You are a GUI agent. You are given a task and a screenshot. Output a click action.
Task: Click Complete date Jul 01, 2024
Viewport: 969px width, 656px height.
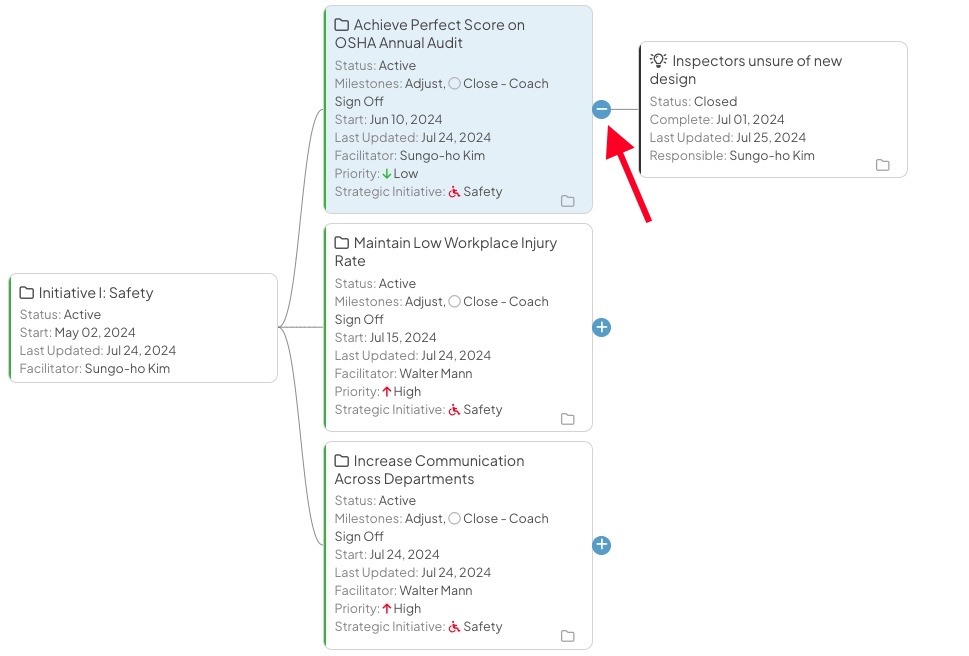(x=717, y=119)
